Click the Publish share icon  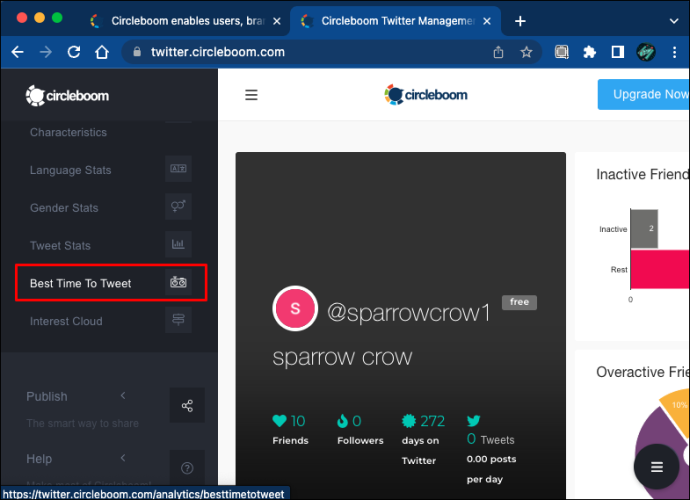pyautogui.click(x=187, y=405)
